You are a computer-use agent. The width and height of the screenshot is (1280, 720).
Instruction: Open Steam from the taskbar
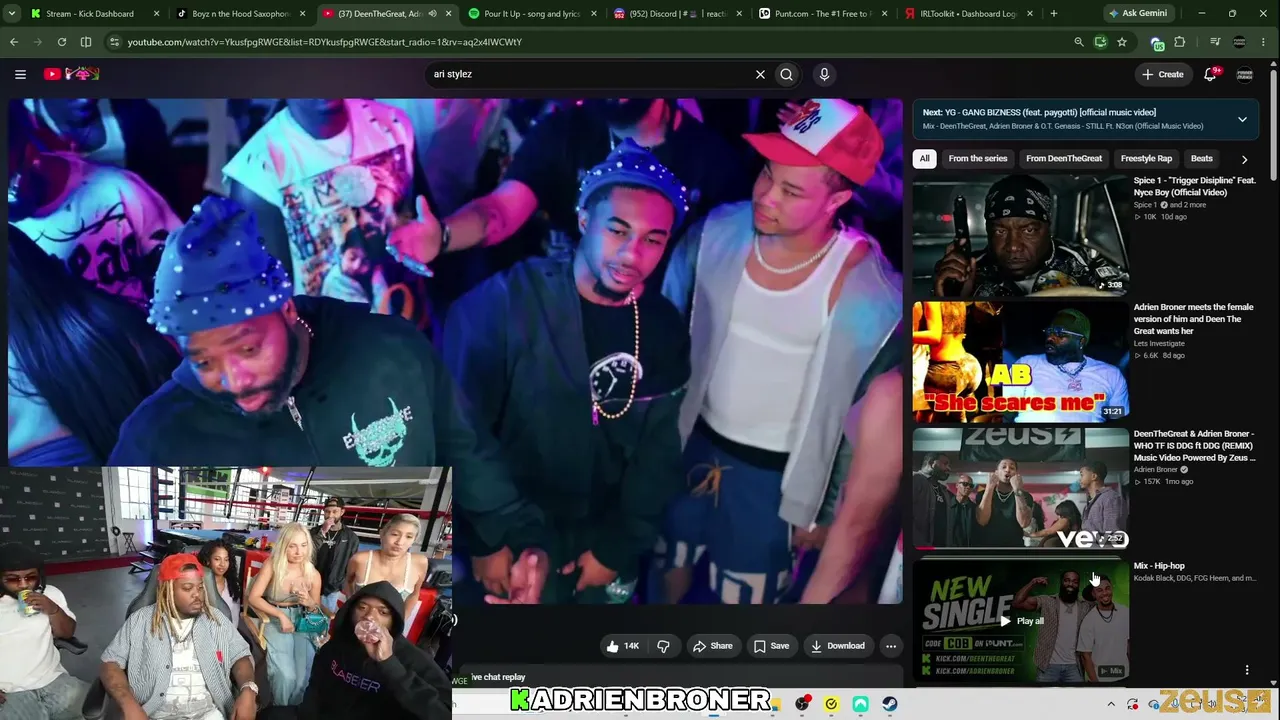[890, 704]
